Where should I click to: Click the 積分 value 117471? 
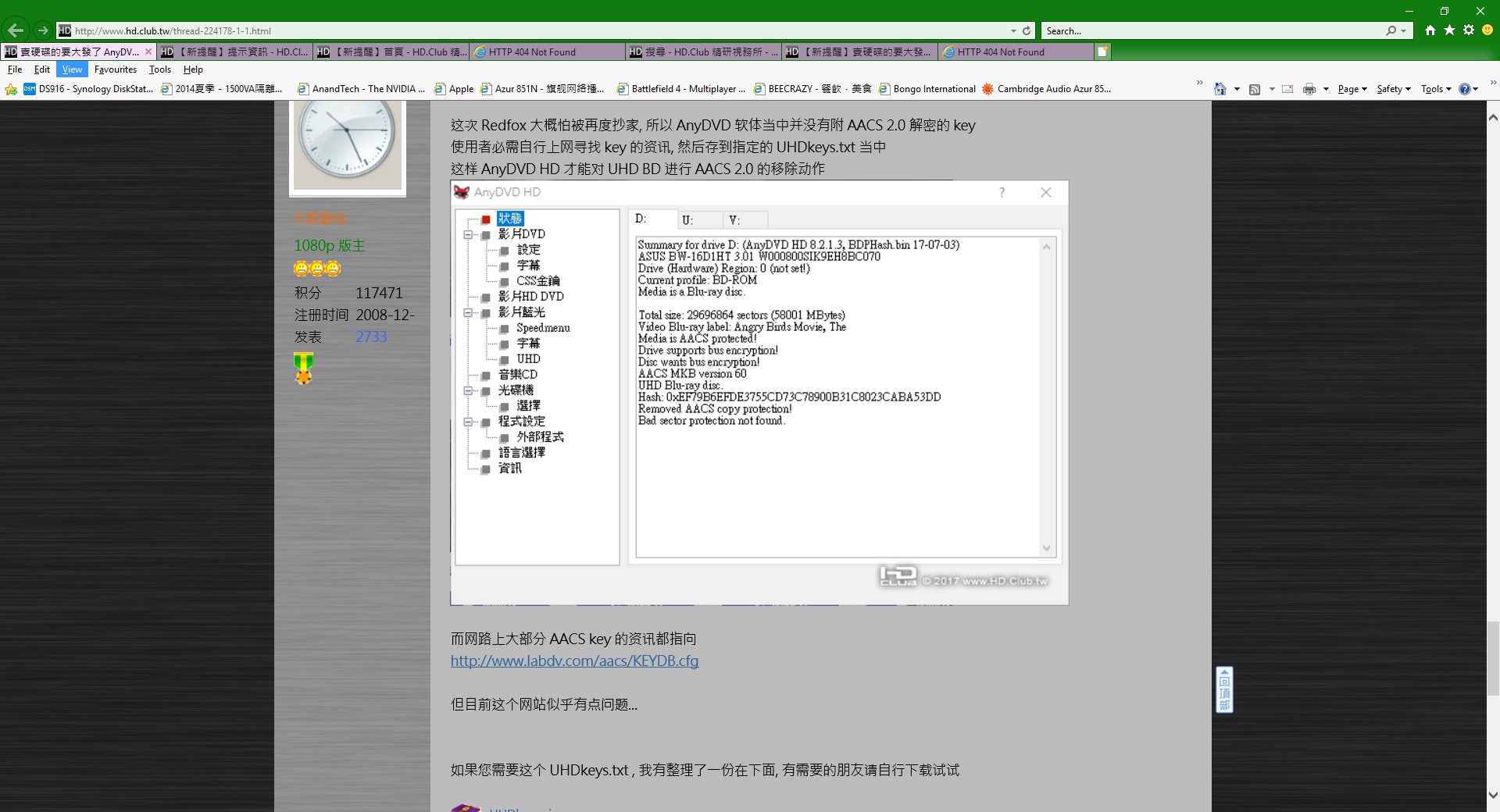379,293
